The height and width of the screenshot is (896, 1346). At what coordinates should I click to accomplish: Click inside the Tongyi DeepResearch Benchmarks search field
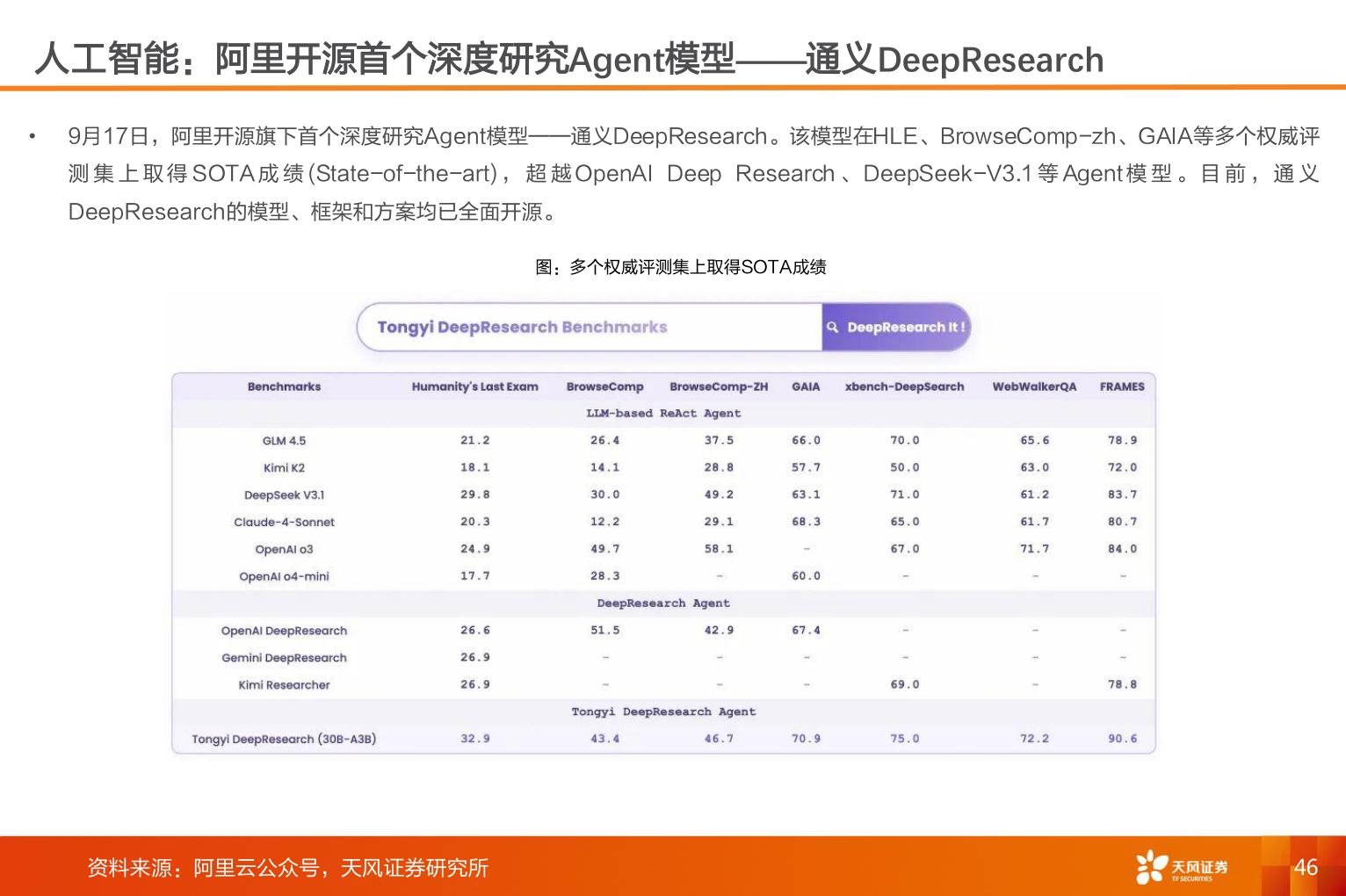coord(589,327)
